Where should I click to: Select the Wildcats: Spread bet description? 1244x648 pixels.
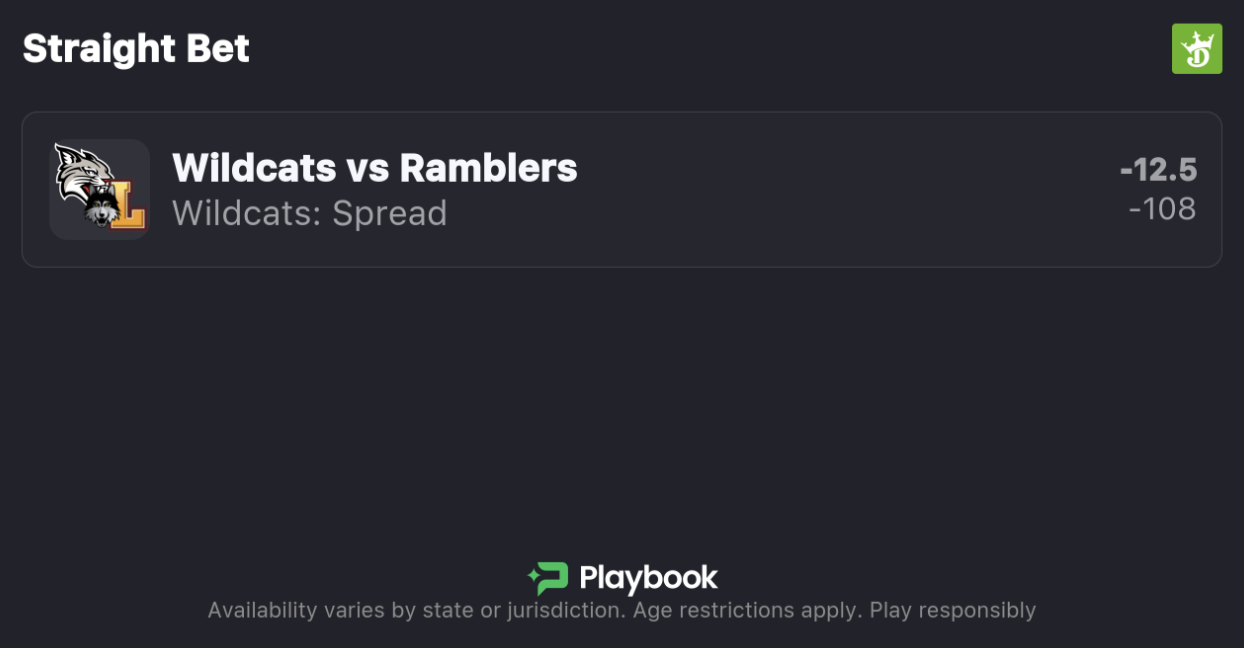click(x=309, y=213)
